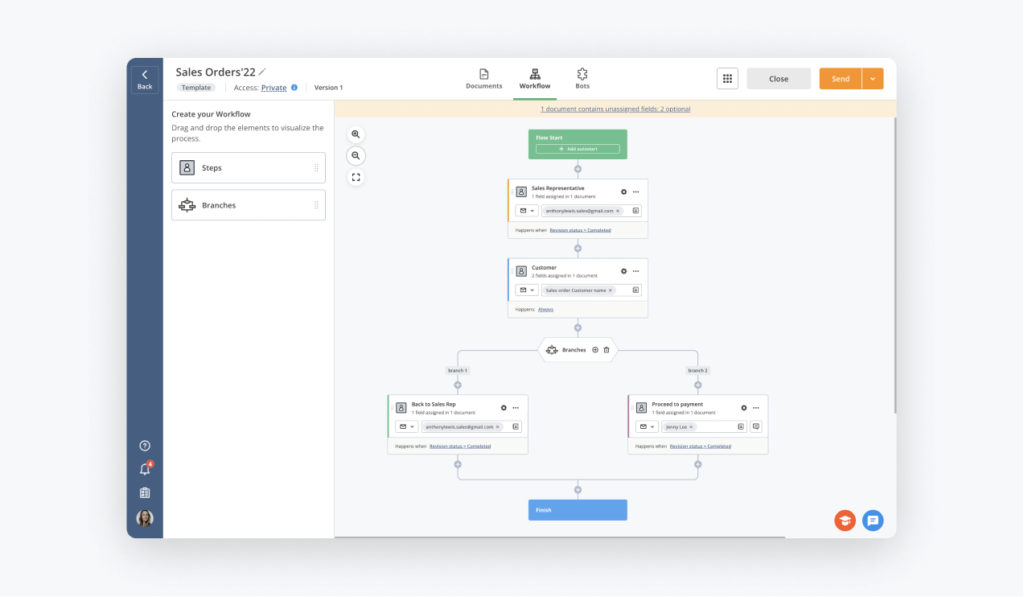Switch to the Documents tab
The width and height of the screenshot is (1024, 597).
tap(484, 79)
